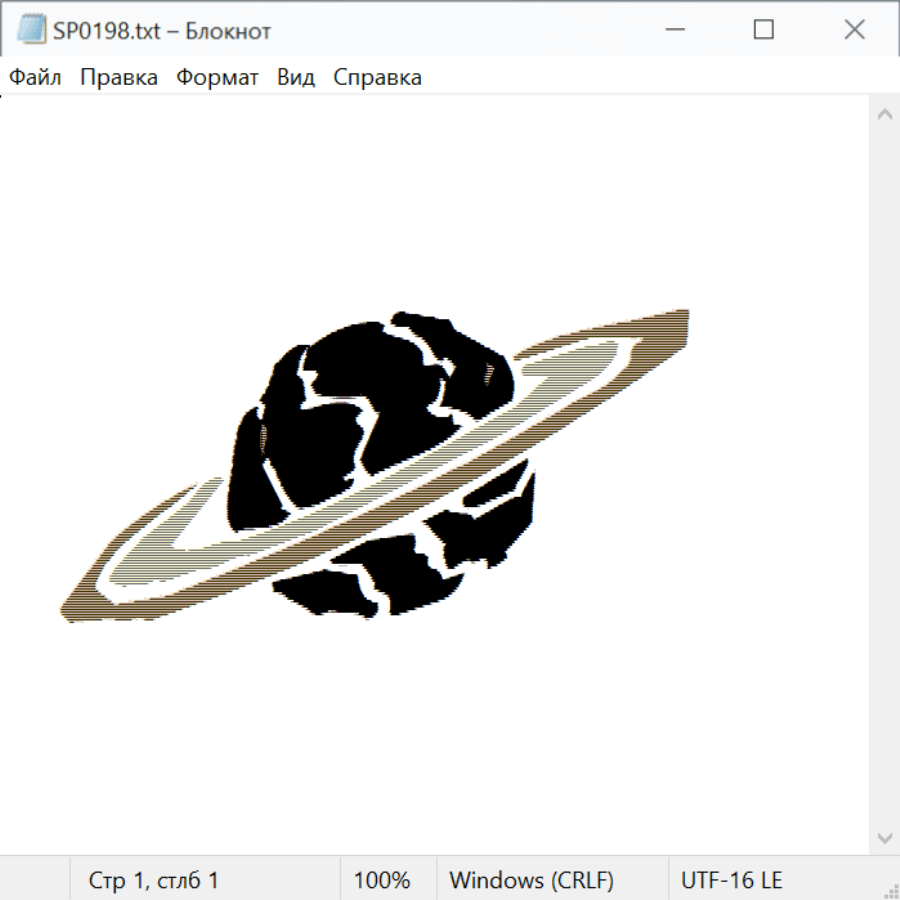Click the scroll up arrow

(x=884, y=115)
